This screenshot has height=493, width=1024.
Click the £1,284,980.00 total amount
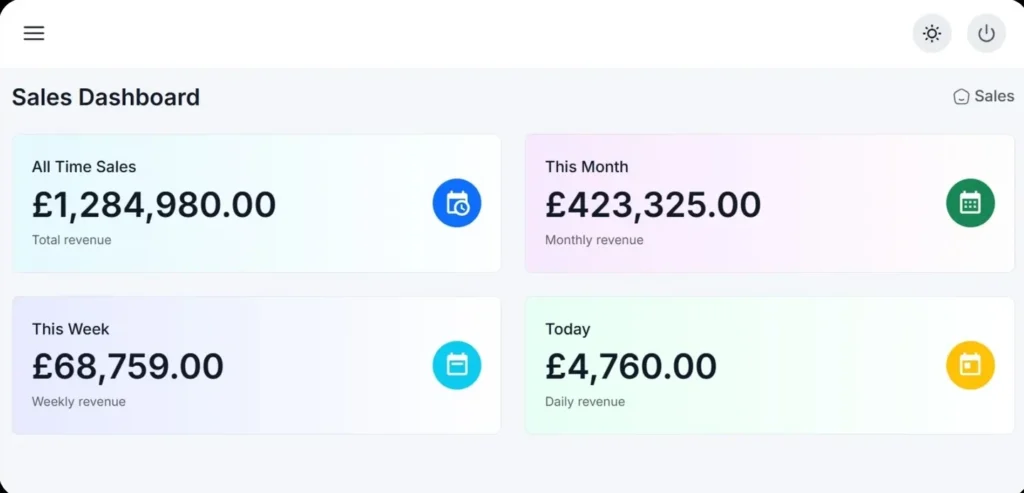click(x=154, y=205)
